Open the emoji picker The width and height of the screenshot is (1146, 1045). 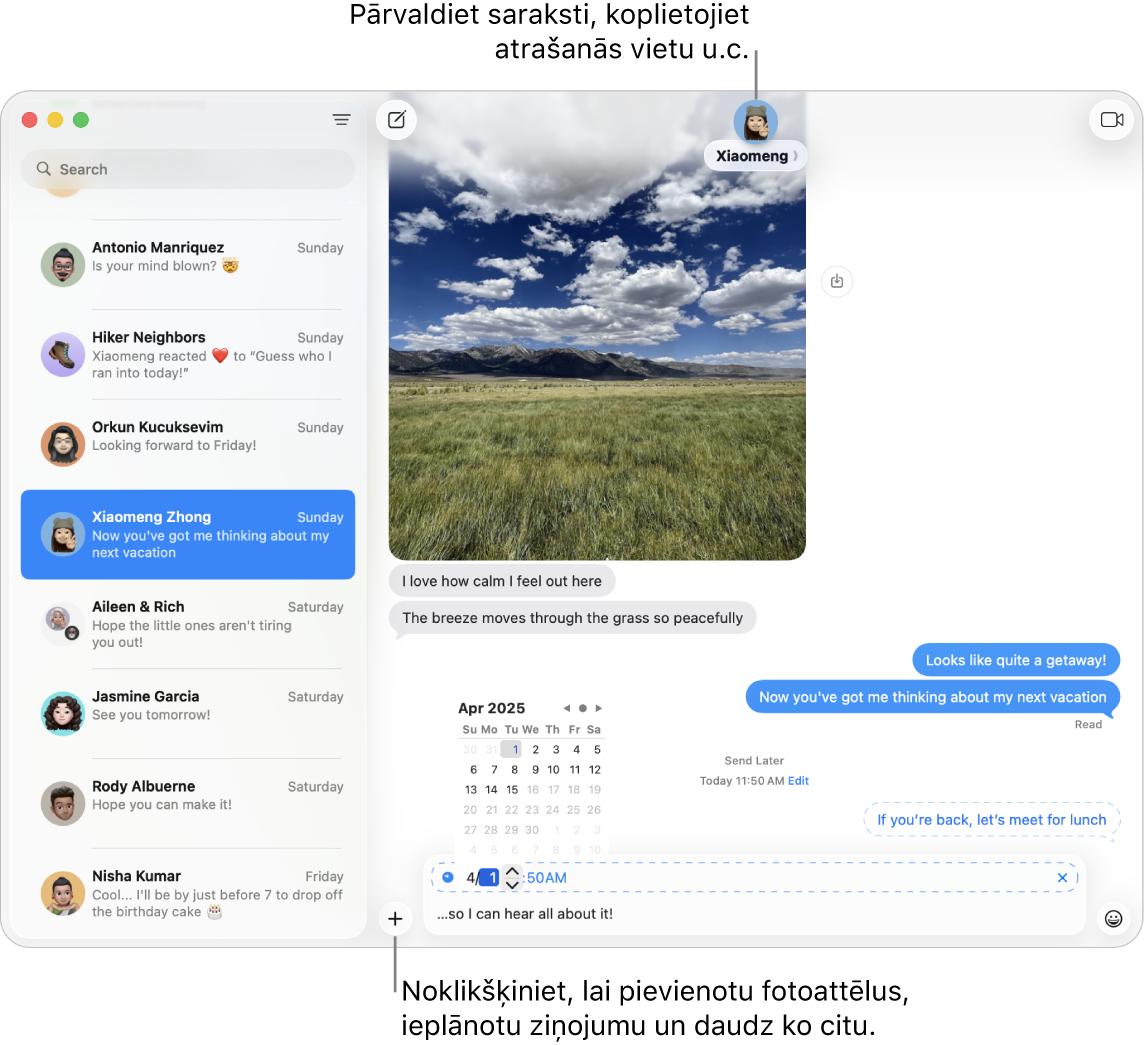(x=1113, y=918)
